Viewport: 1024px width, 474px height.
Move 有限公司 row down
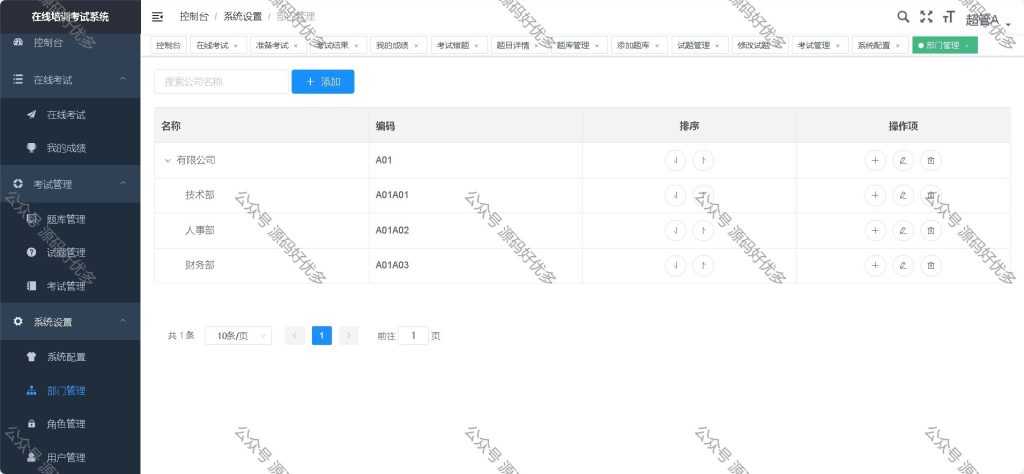pos(675,160)
